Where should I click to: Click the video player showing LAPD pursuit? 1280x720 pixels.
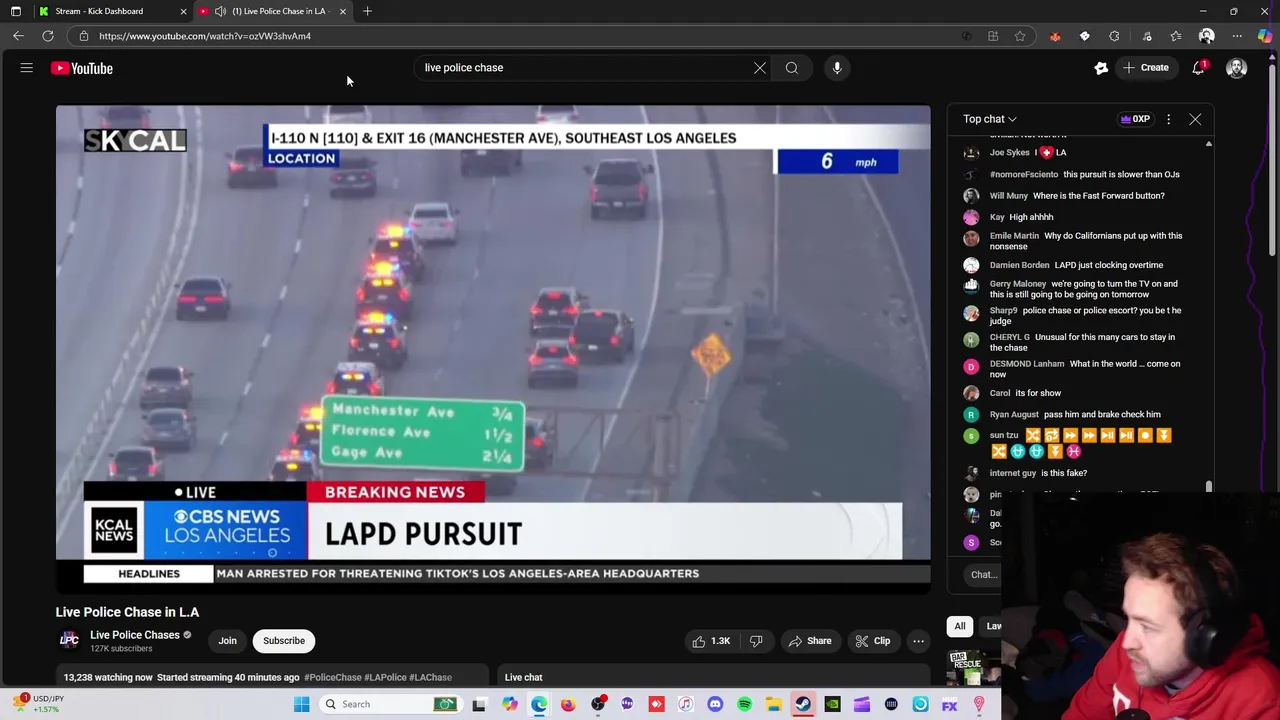[493, 348]
